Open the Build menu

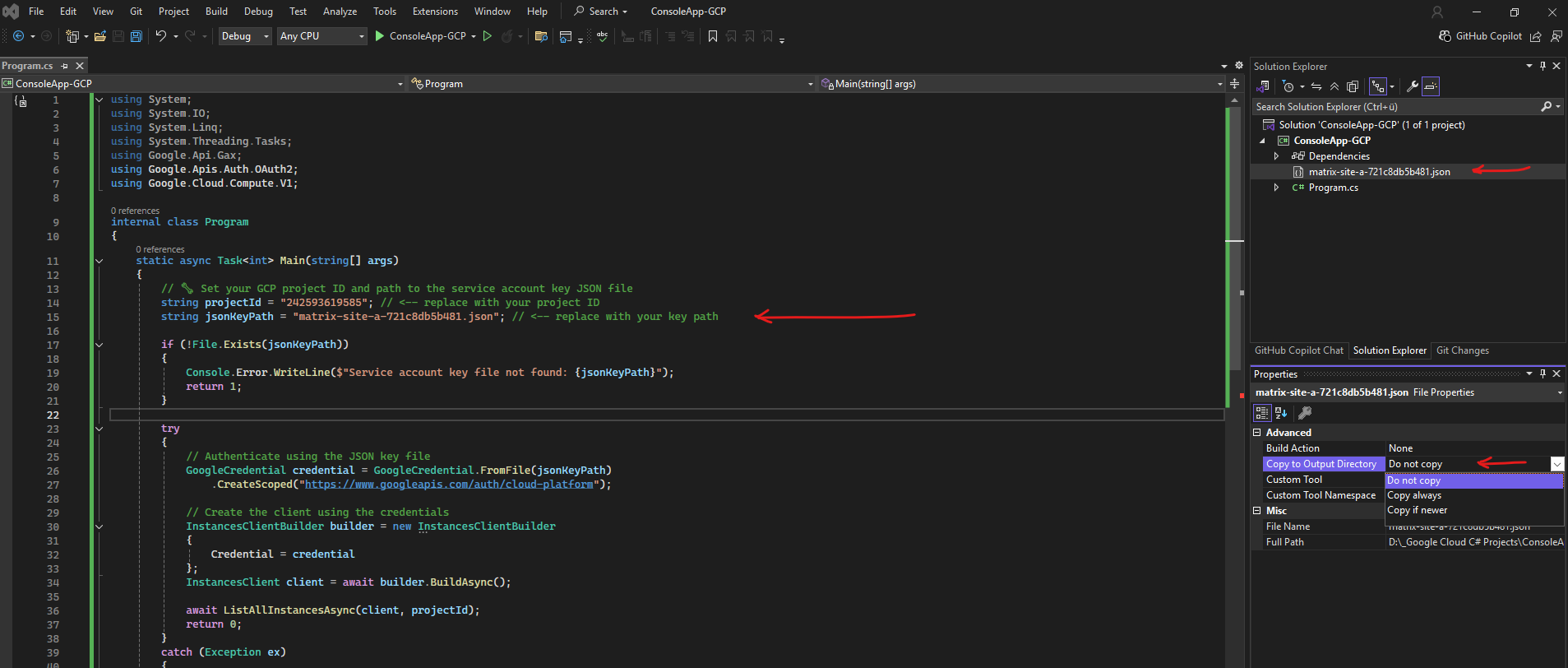click(x=216, y=12)
